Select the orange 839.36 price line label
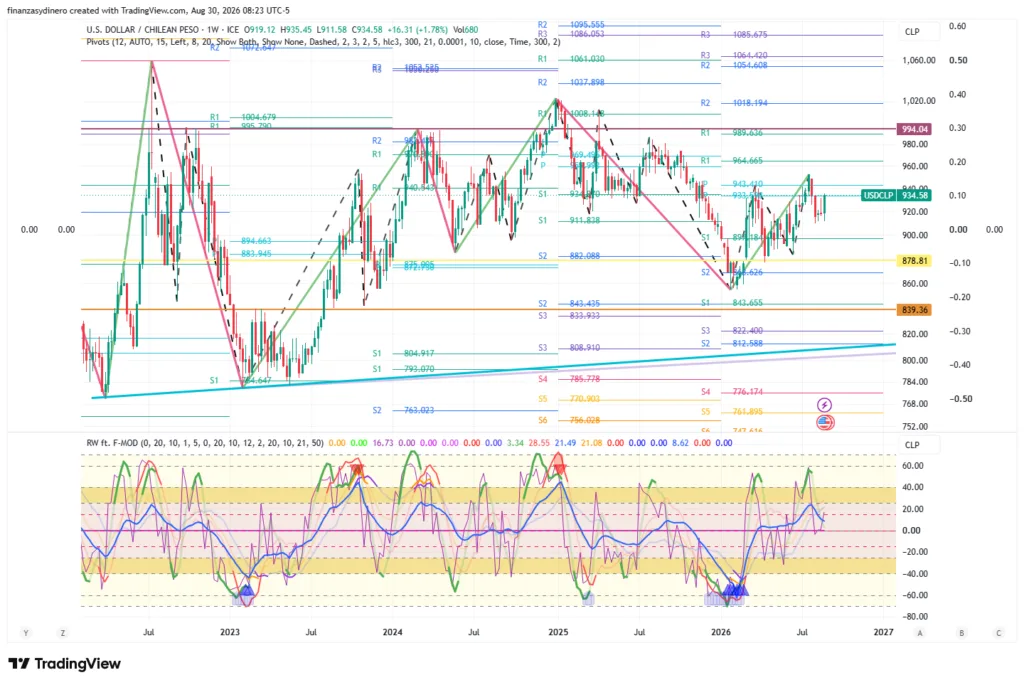The height and width of the screenshot is (685, 1024). pos(914,310)
